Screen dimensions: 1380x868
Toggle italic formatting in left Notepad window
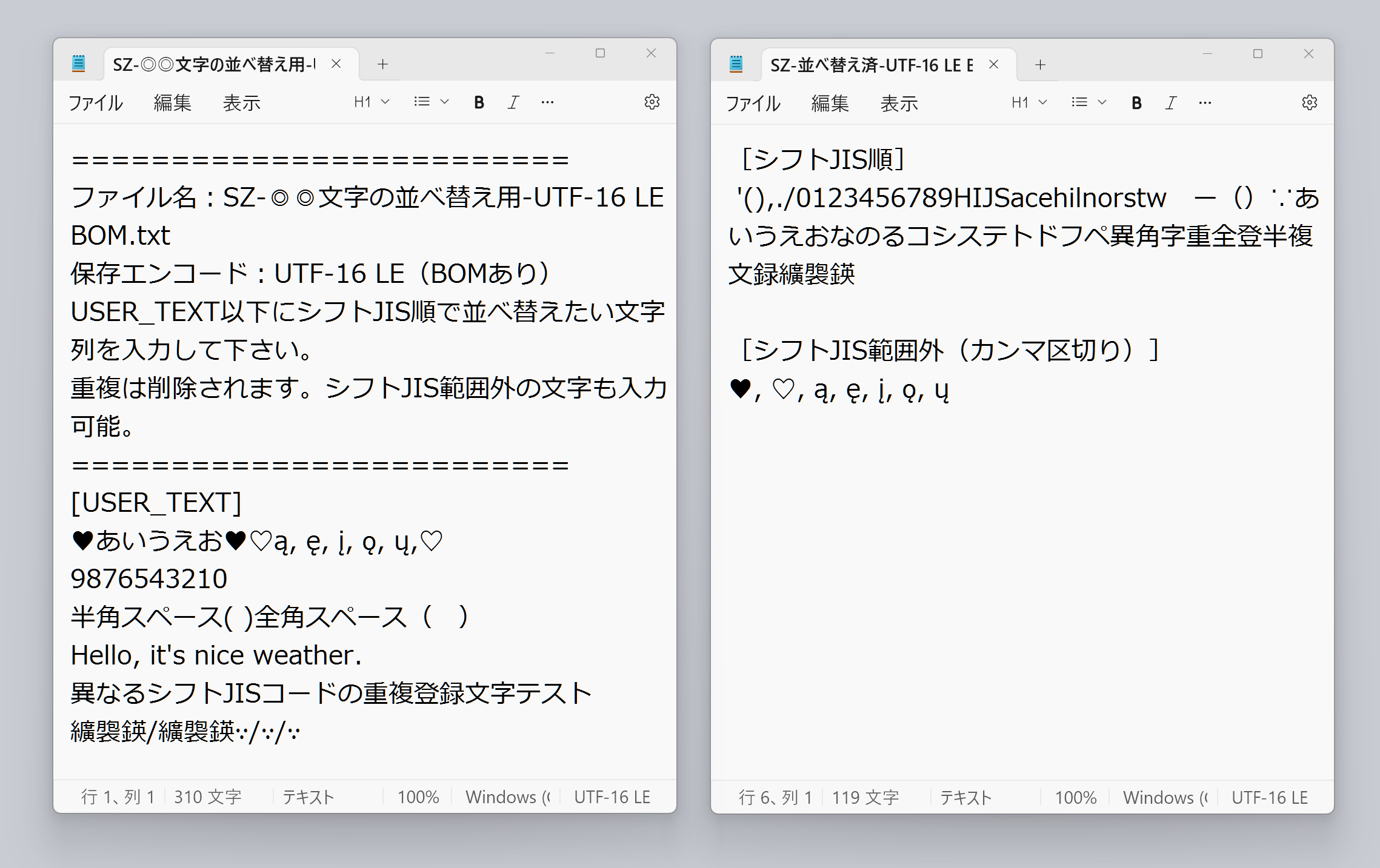513,102
